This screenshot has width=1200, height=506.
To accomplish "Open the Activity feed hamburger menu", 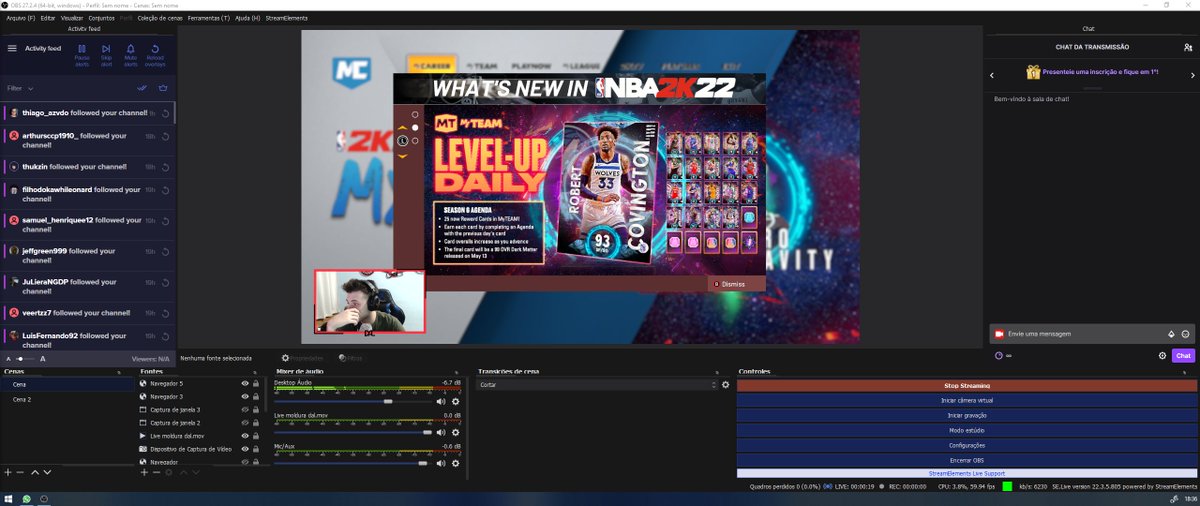I will (12, 48).
